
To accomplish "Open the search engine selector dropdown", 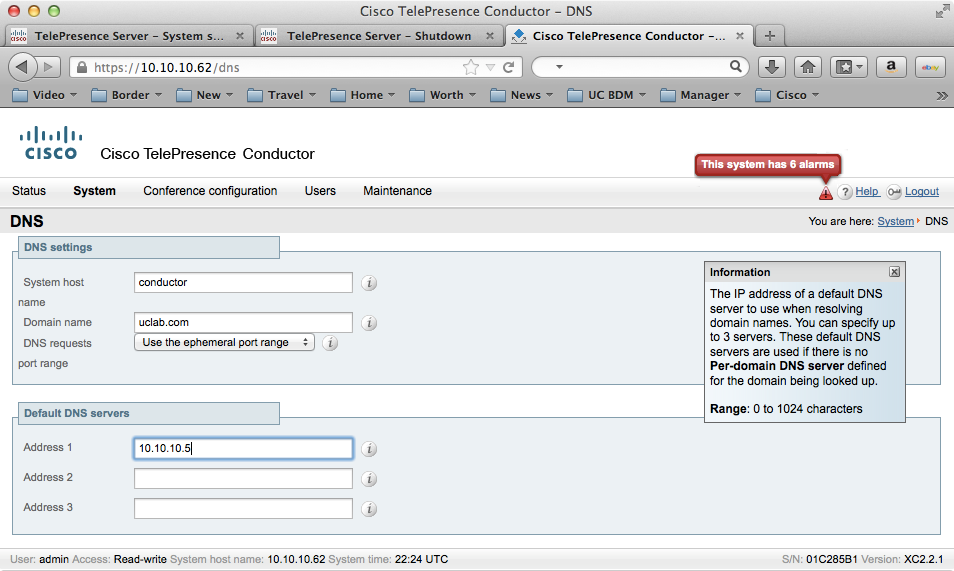I will pyautogui.click(x=559, y=67).
